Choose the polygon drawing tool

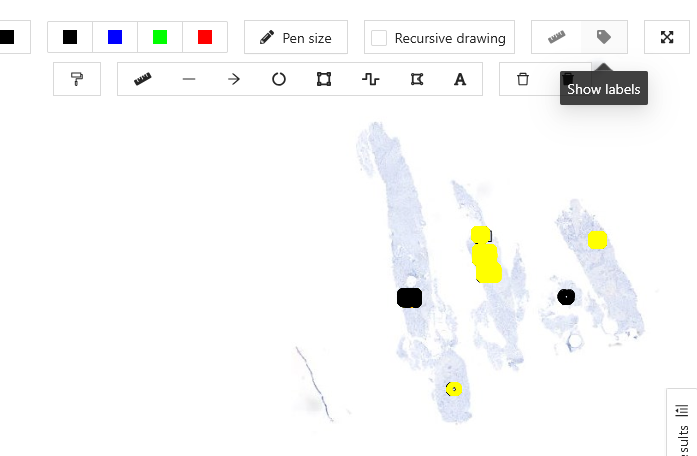tap(416, 79)
